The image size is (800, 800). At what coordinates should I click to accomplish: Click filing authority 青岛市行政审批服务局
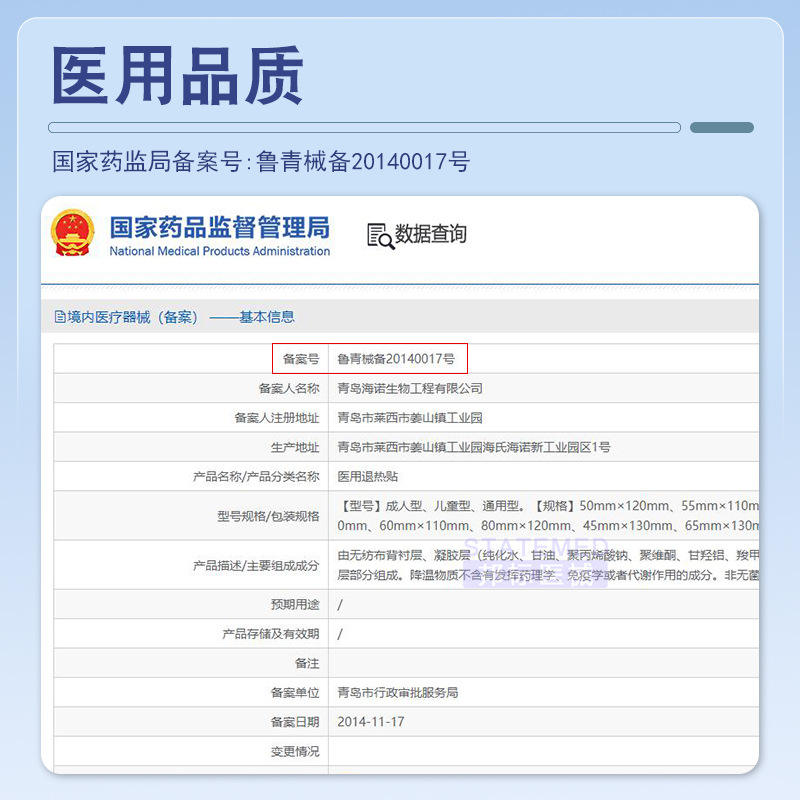tap(398, 692)
